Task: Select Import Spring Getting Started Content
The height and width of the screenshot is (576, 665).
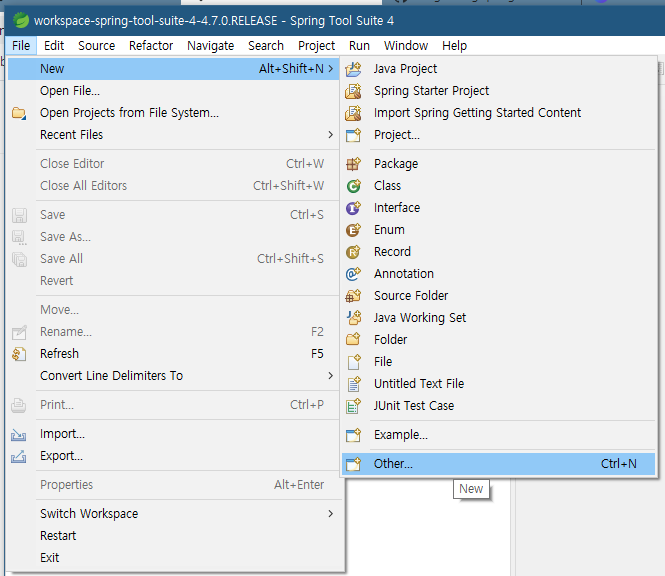Action: [498, 113]
